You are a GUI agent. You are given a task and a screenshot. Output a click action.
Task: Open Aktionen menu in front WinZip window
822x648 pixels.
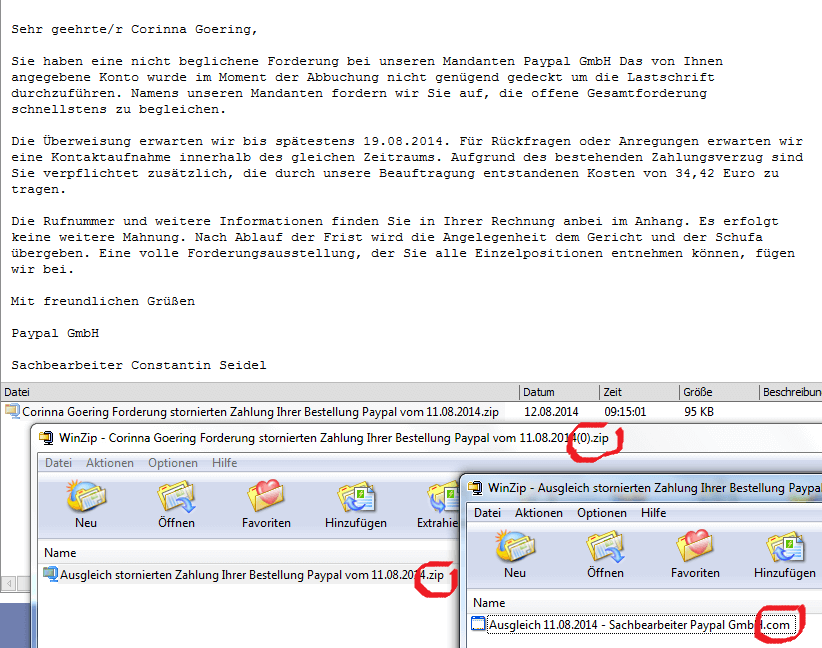[x=538, y=513]
